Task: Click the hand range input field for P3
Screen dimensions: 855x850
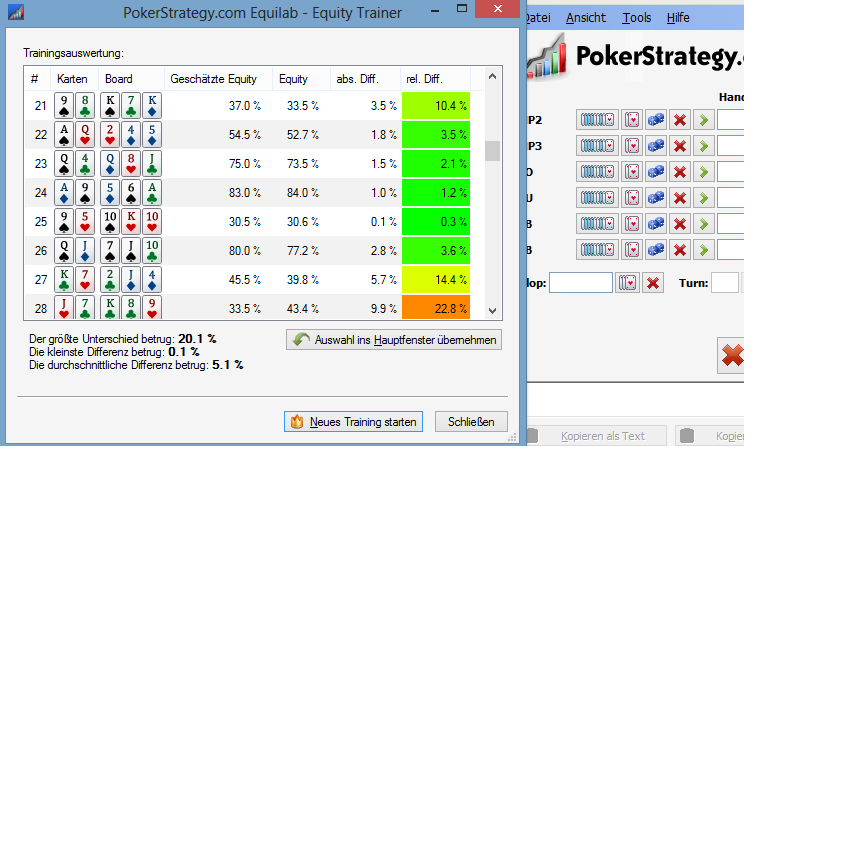Action: click(x=731, y=146)
